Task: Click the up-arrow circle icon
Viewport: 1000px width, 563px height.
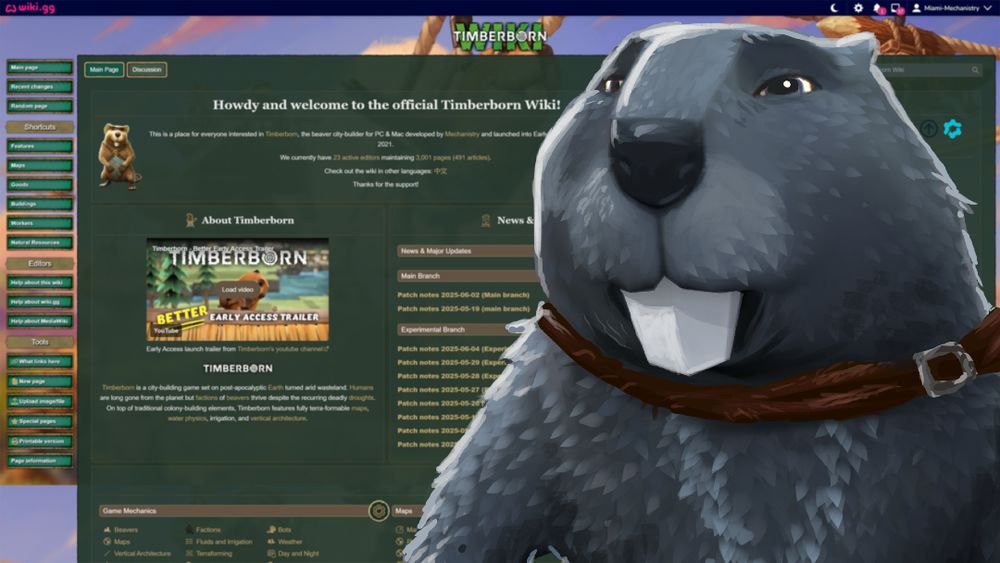Action: tap(929, 129)
